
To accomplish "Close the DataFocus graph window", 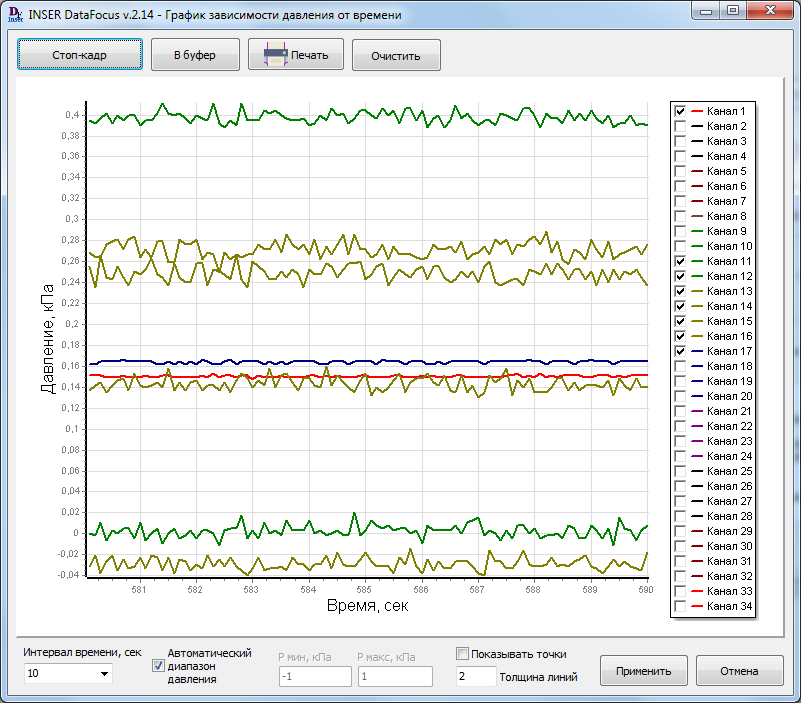I will coord(771,11).
